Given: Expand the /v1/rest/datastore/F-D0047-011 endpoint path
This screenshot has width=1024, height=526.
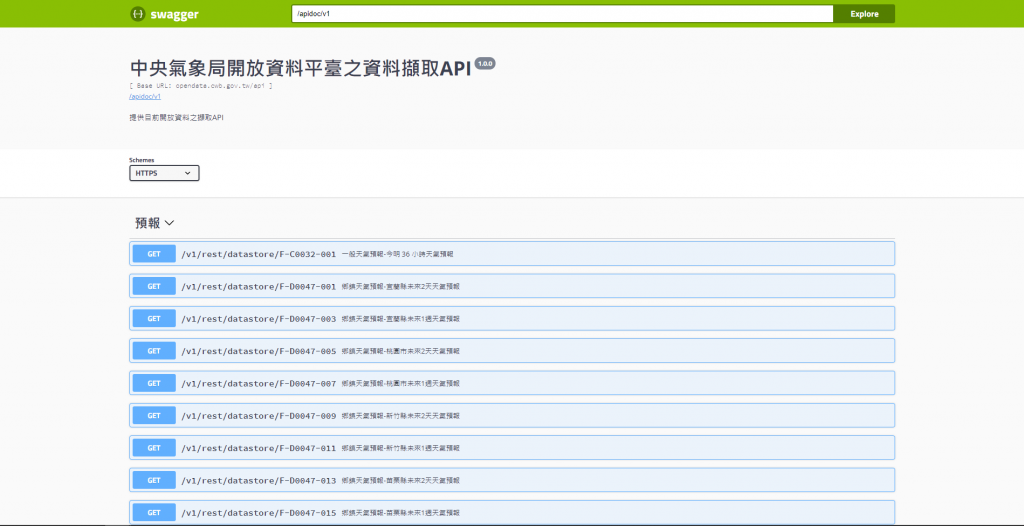Looking at the screenshot, I should [259, 448].
